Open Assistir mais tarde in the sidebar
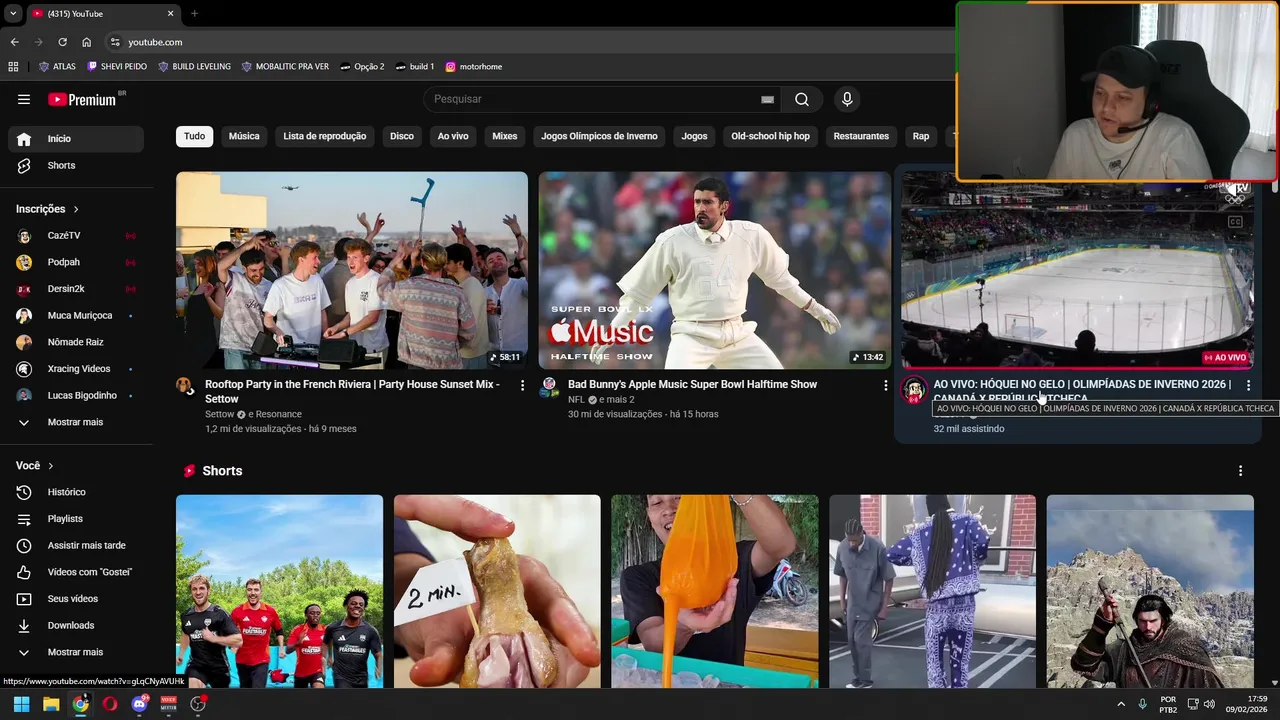Viewport: 1280px width, 720px height. click(76, 546)
